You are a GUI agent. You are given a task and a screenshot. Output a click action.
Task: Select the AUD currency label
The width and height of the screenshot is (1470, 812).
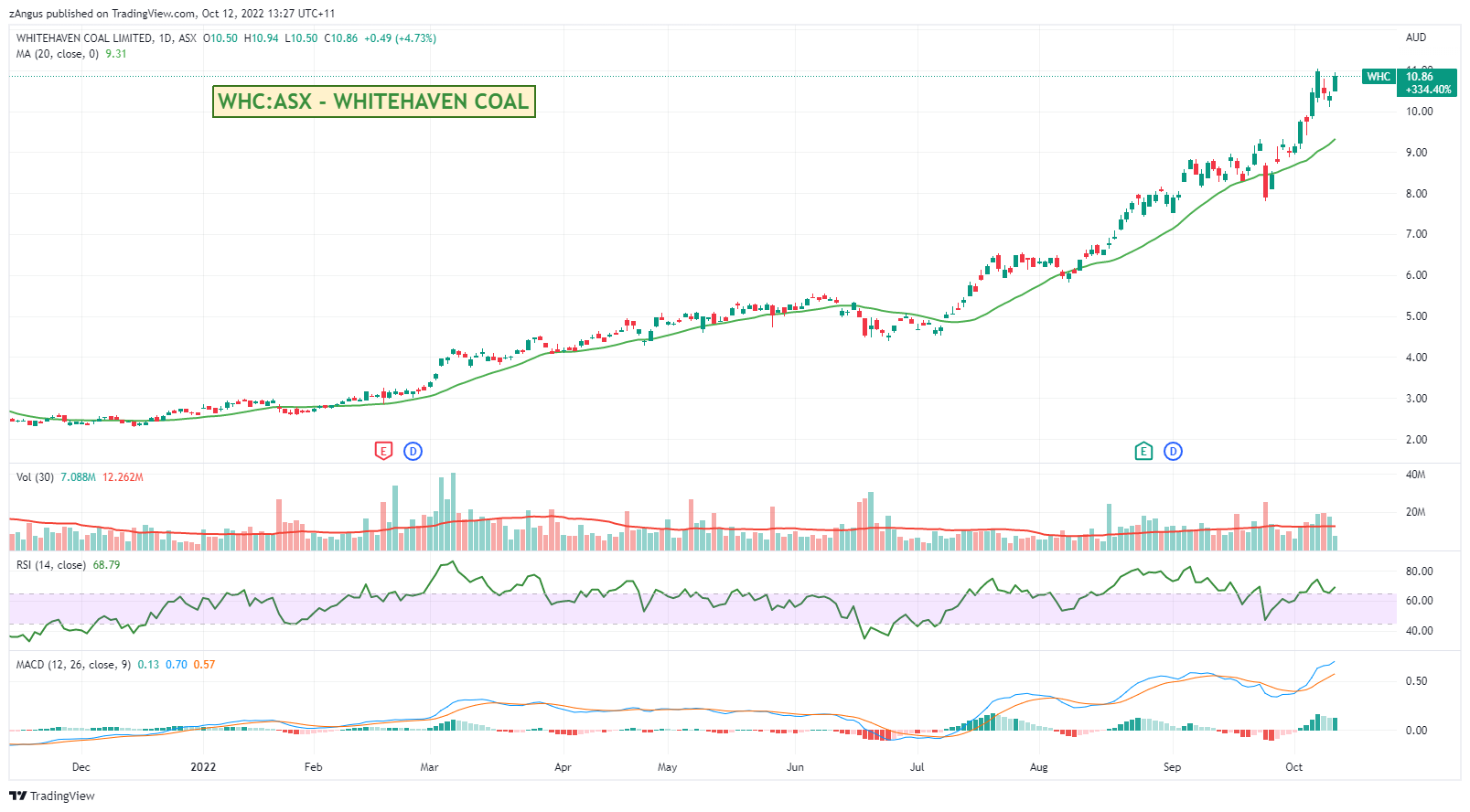[x=1416, y=37]
